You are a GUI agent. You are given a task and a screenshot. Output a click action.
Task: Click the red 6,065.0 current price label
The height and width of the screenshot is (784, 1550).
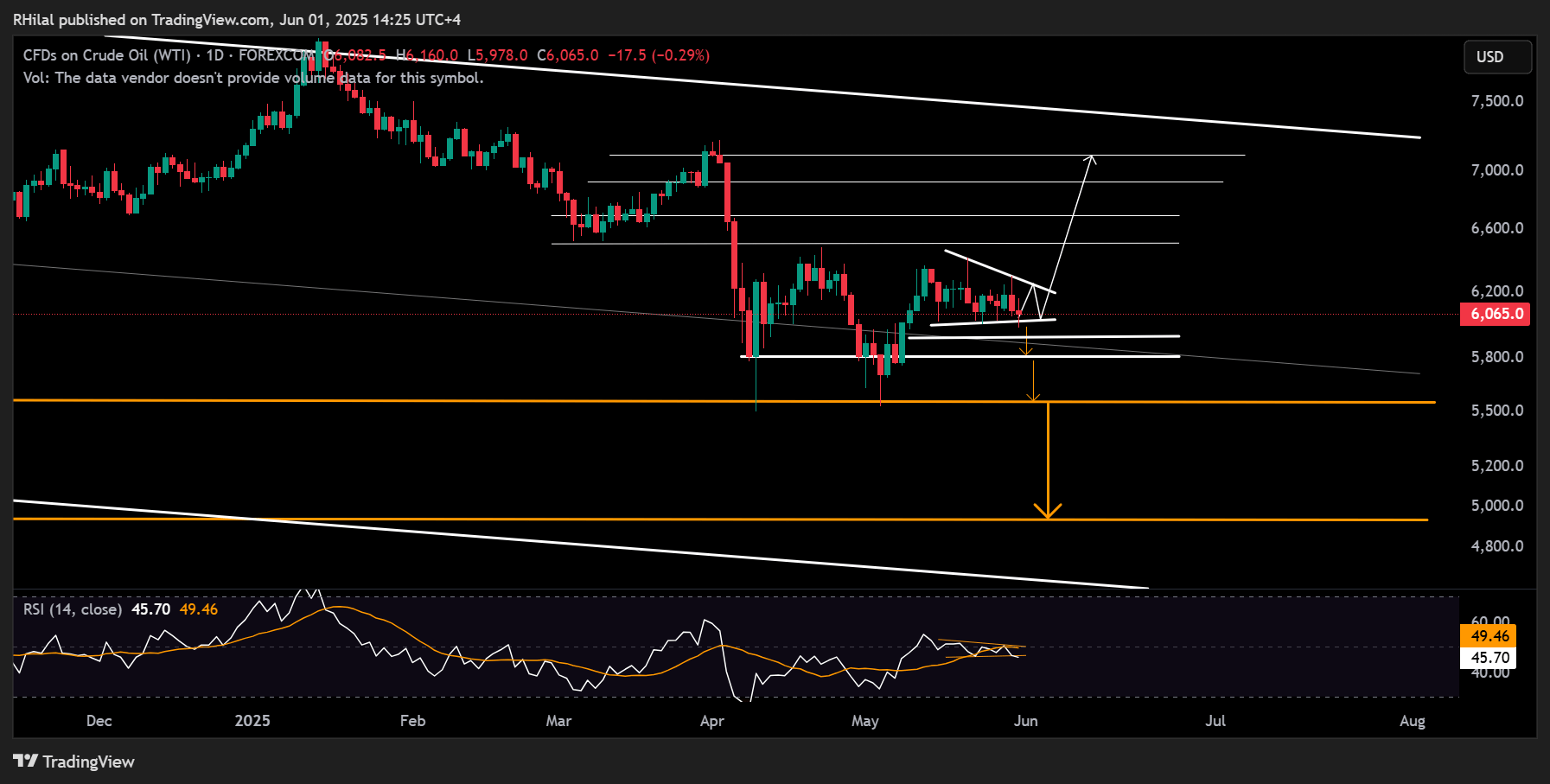click(1495, 314)
